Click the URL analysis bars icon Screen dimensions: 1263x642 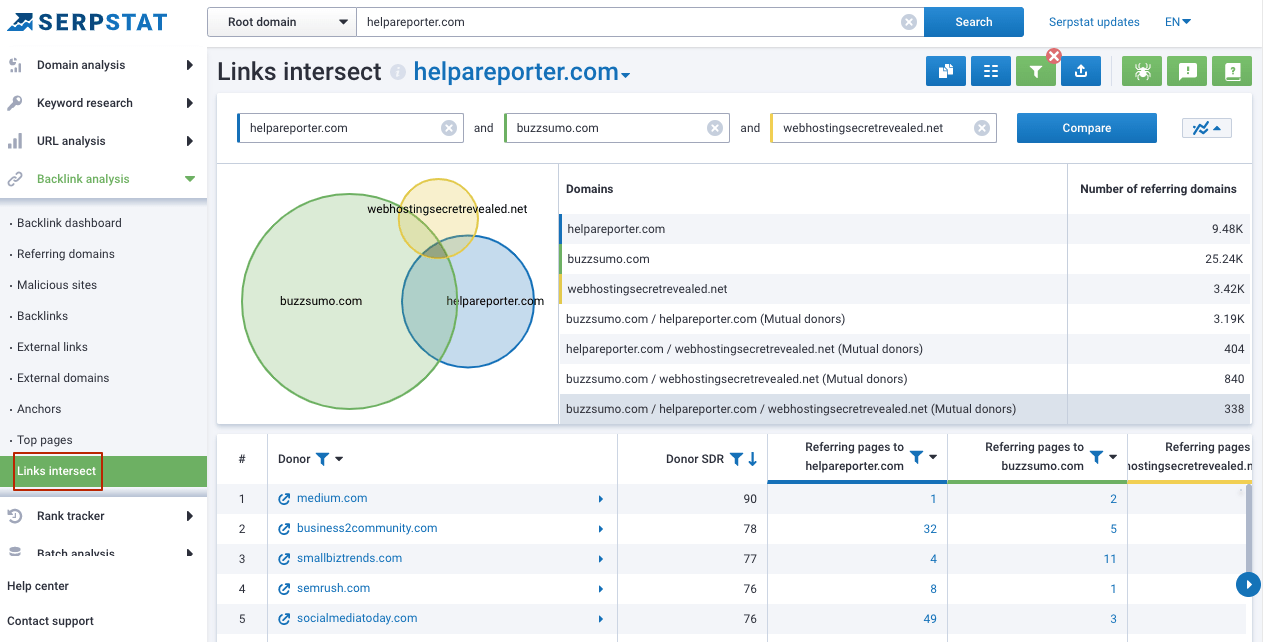pyautogui.click(x=15, y=141)
